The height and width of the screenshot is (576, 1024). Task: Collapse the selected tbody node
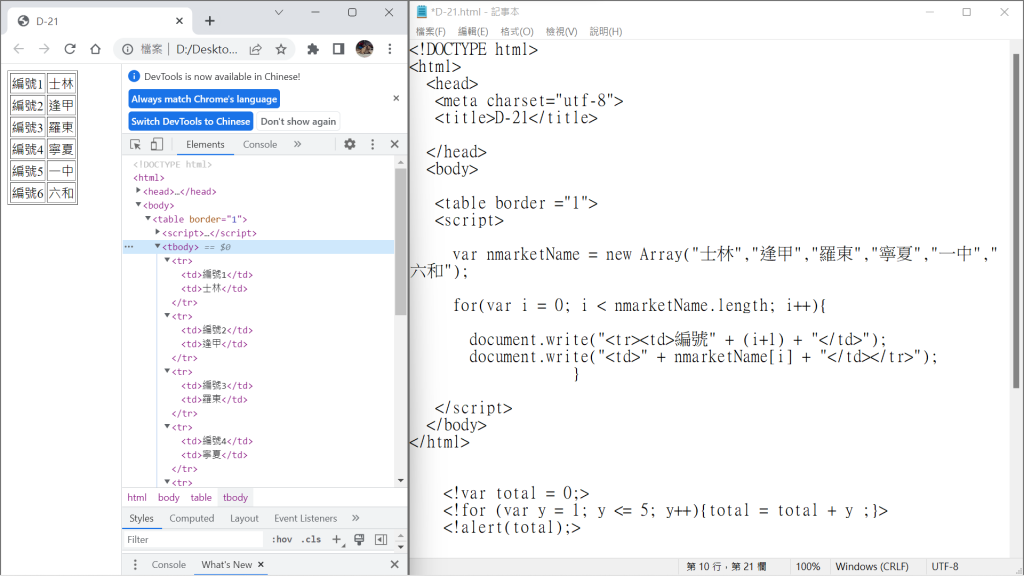click(157, 246)
